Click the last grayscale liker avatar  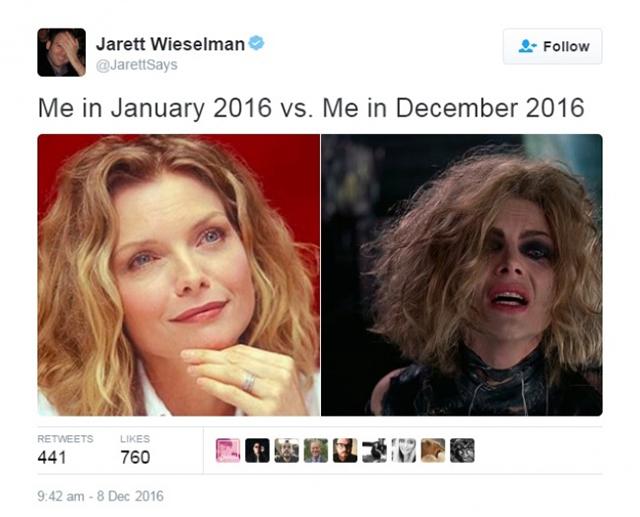(x=462, y=450)
